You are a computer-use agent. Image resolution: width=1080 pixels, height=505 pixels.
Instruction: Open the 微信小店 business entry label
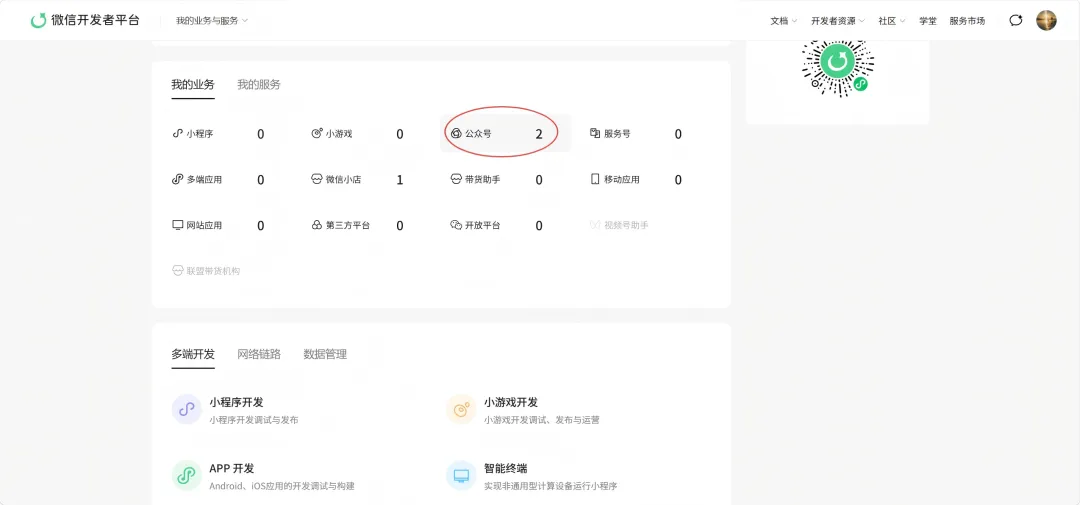pyautogui.click(x=344, y=179)
